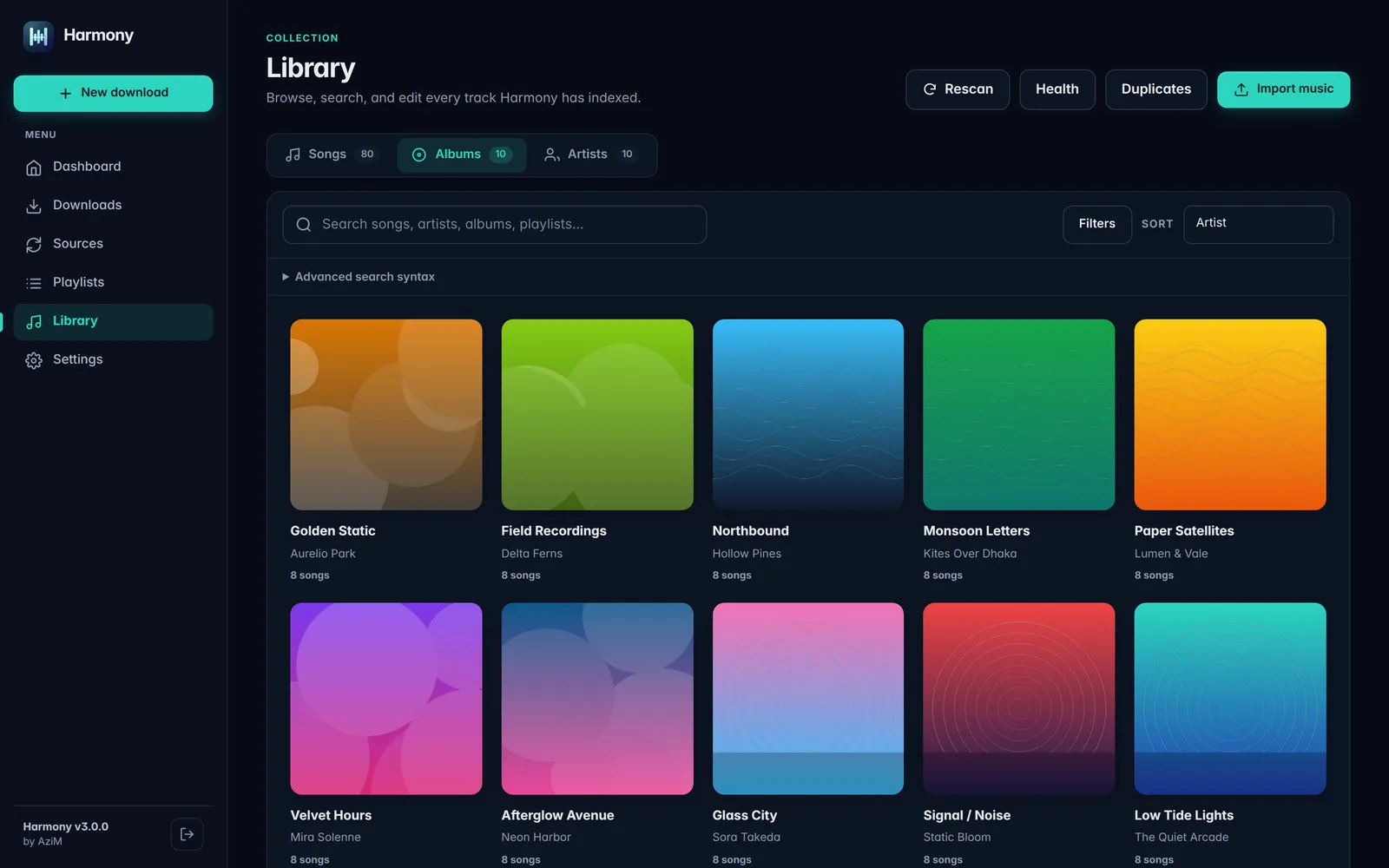Open the Afterglow Avenue album cover

point(597,699)
